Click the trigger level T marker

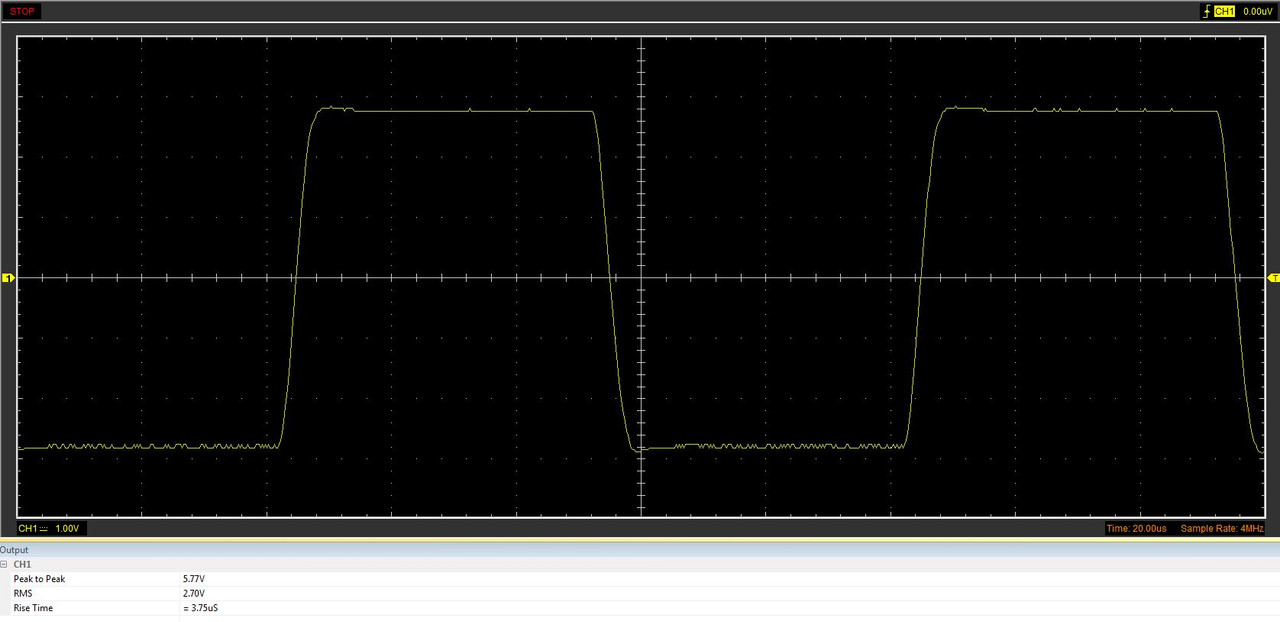(1273, 277)
